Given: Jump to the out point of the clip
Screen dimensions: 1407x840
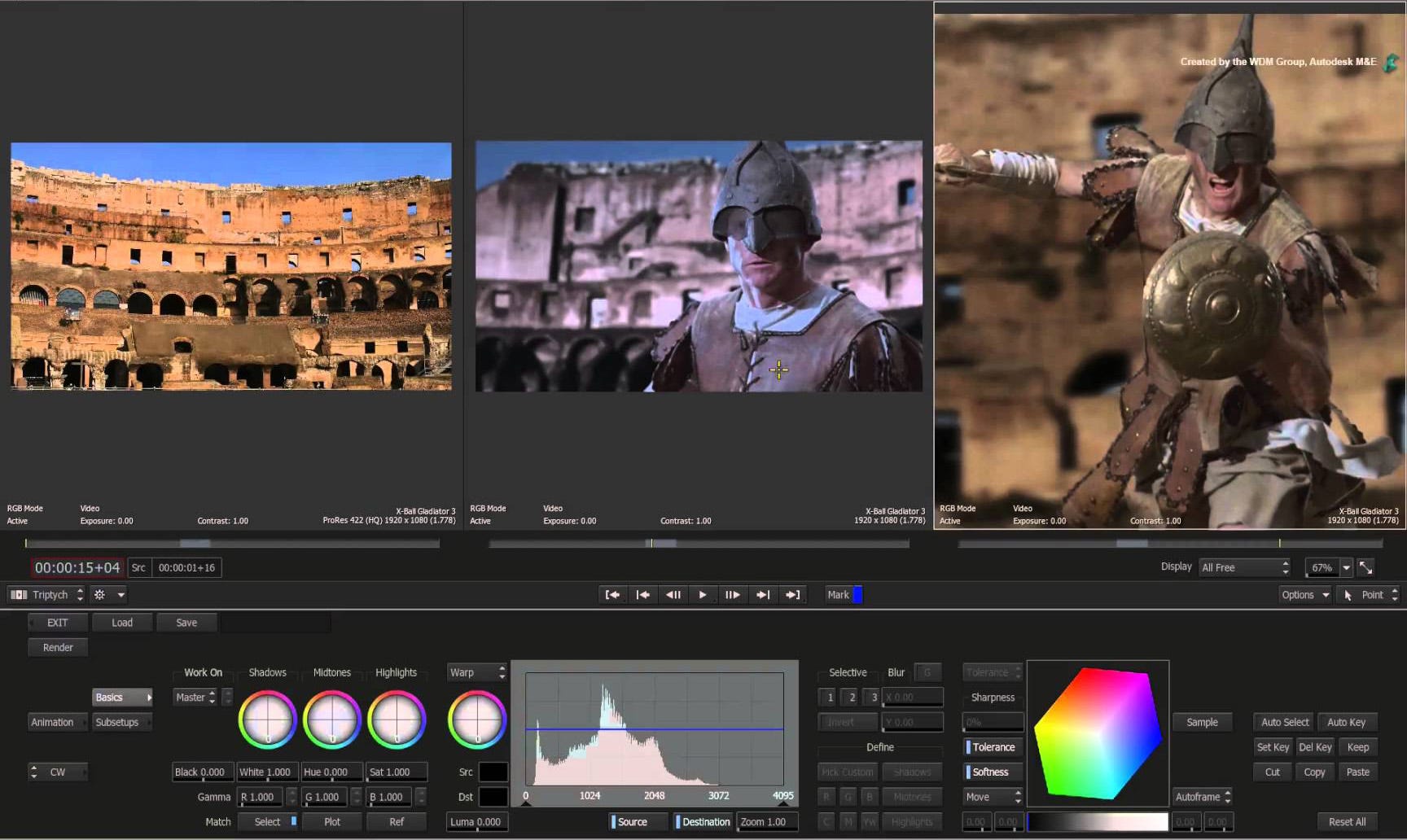Looking at the screenshot, I should click(x=792, y=595).
